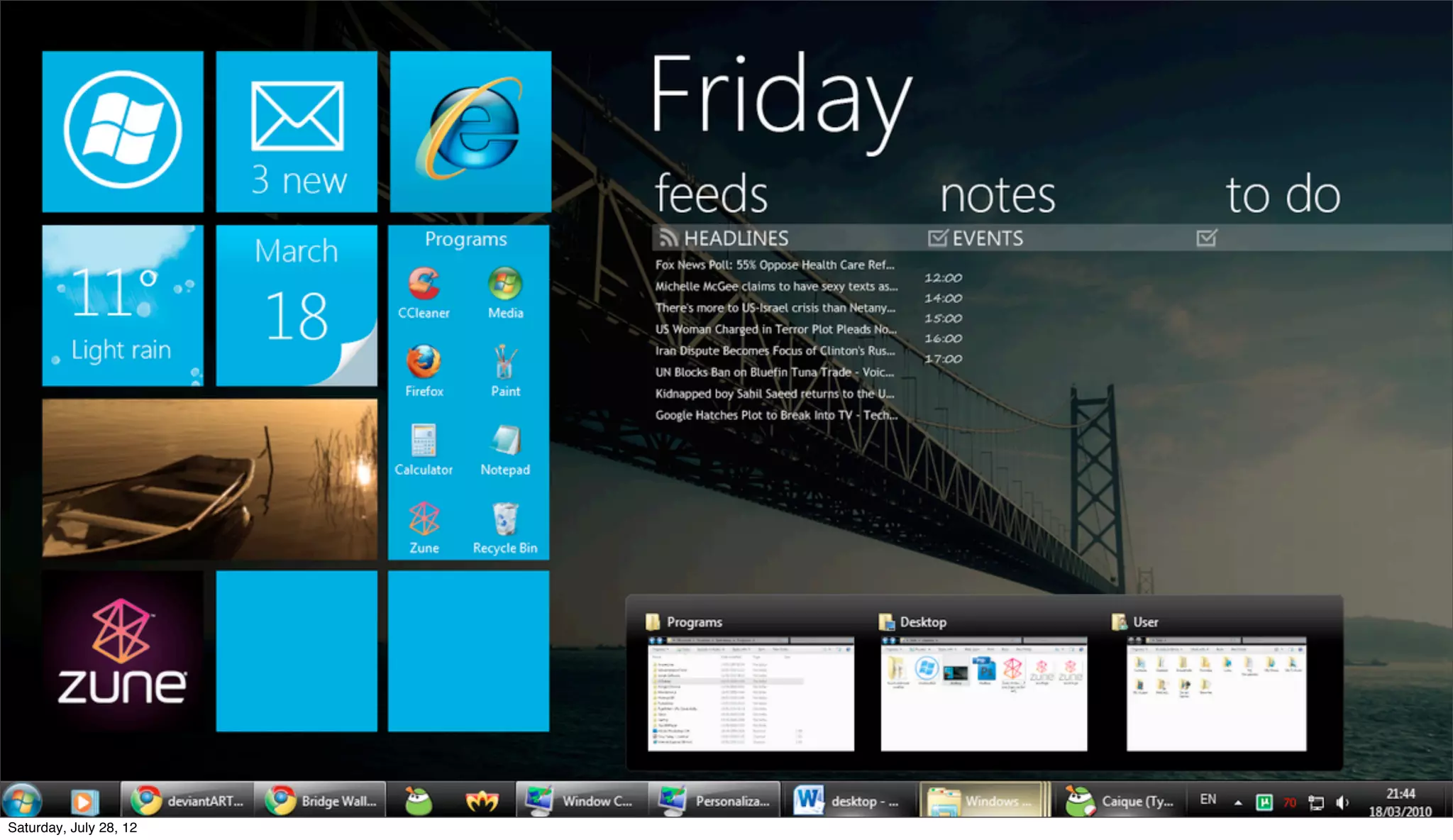Screen dimensions: 1453x840
Task: Open the Windows Start orb menu
Action: [23, 802]
